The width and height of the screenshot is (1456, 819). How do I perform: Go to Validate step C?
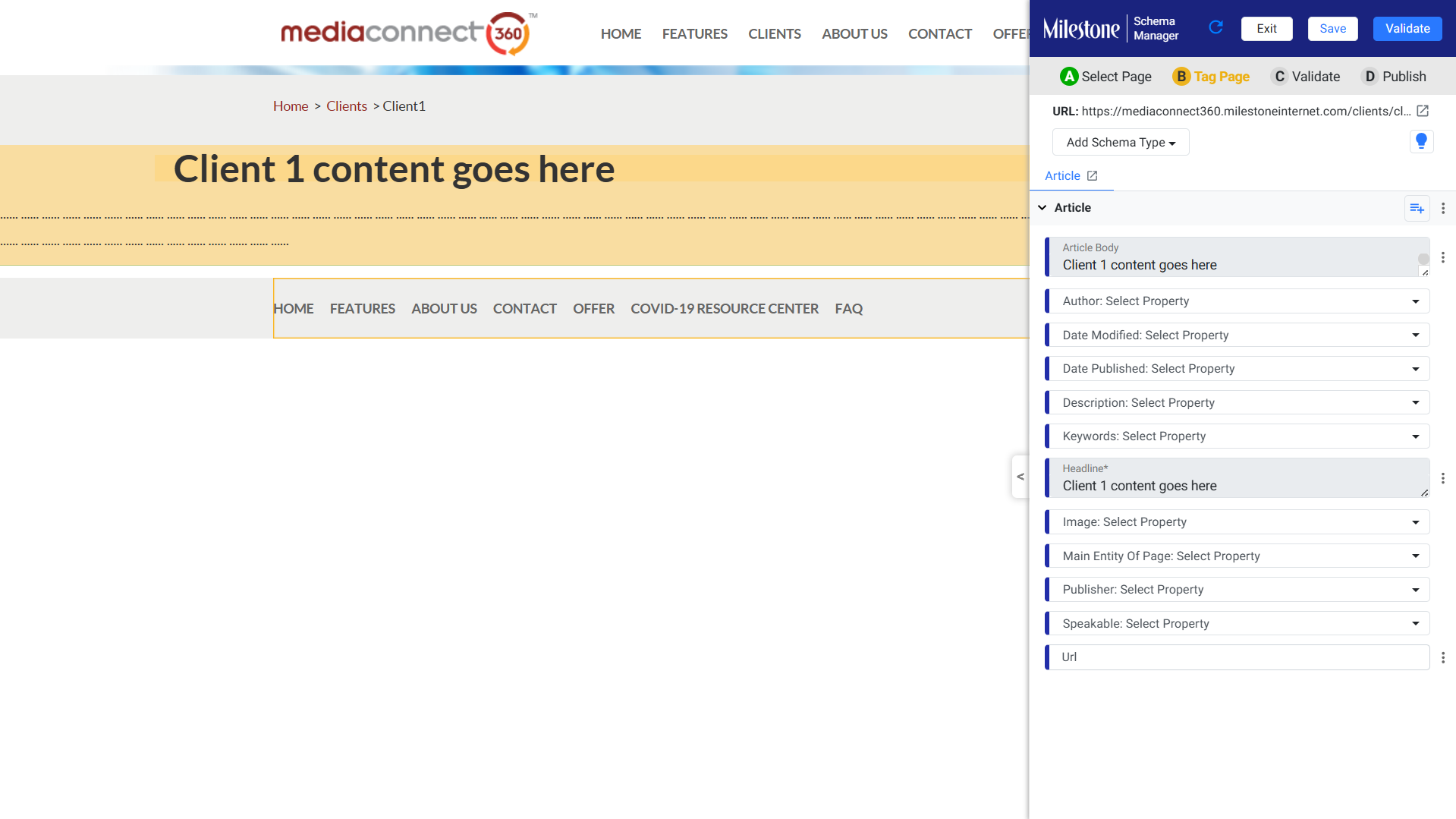1306,76
